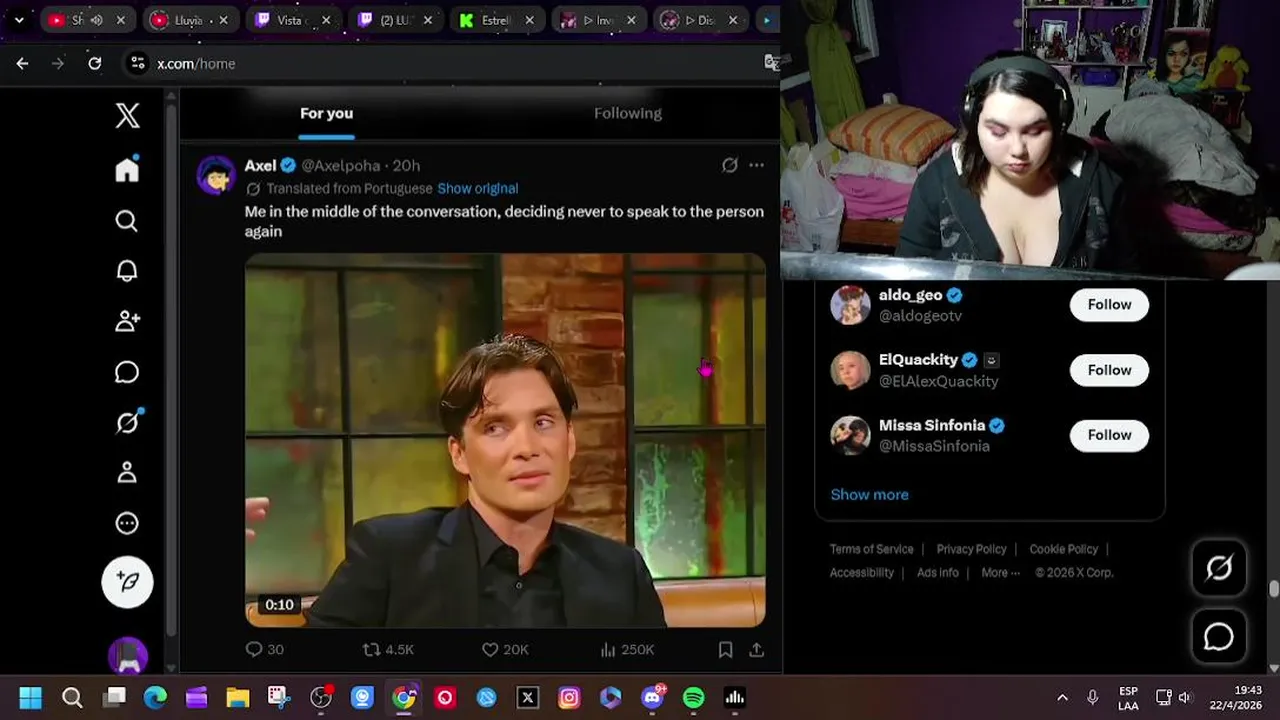The width and height of the screenshot is (1280, 720).
Task: Switch to the For you tab
Action: [326, 113]
